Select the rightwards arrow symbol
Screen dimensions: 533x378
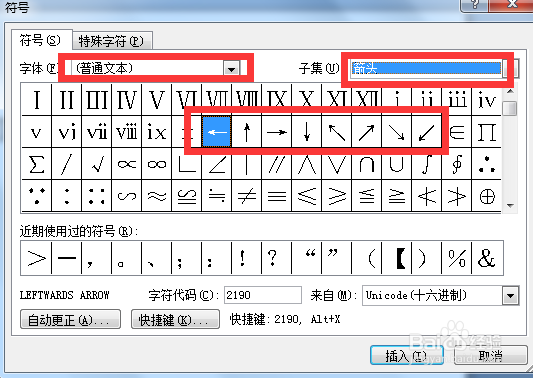pyautogui.click(x=277, y=132)
